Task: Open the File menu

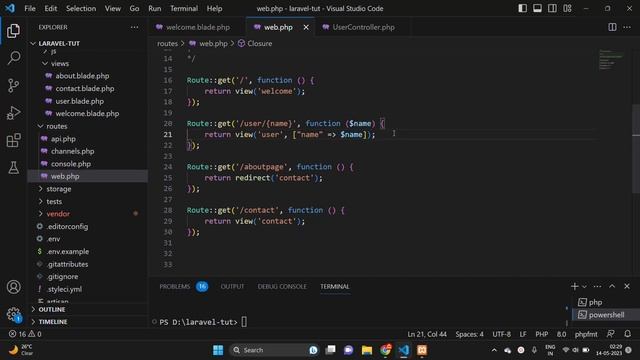Action: (x=30, y=8)
